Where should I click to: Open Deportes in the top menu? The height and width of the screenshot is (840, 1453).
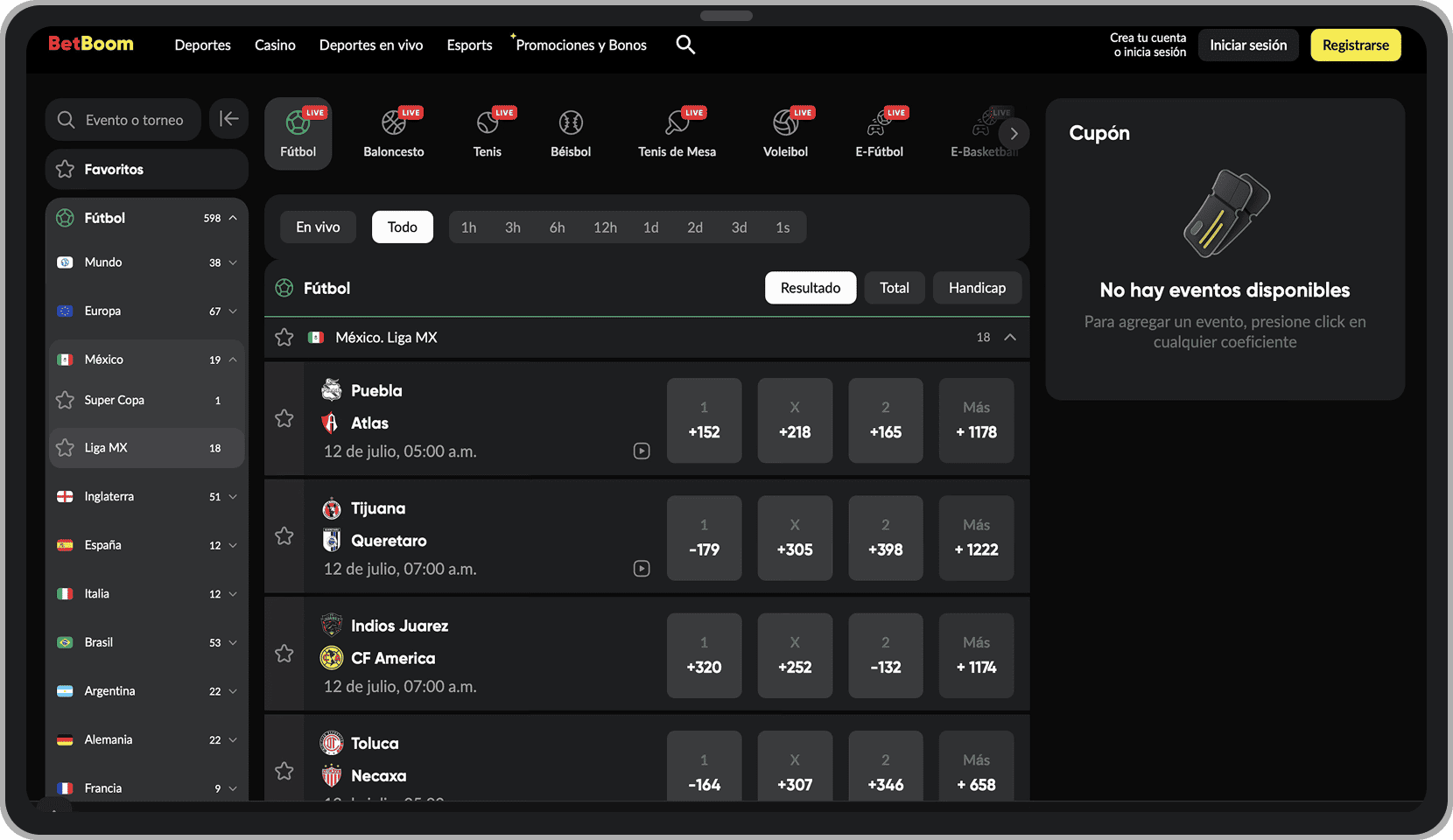click(202, 45)
